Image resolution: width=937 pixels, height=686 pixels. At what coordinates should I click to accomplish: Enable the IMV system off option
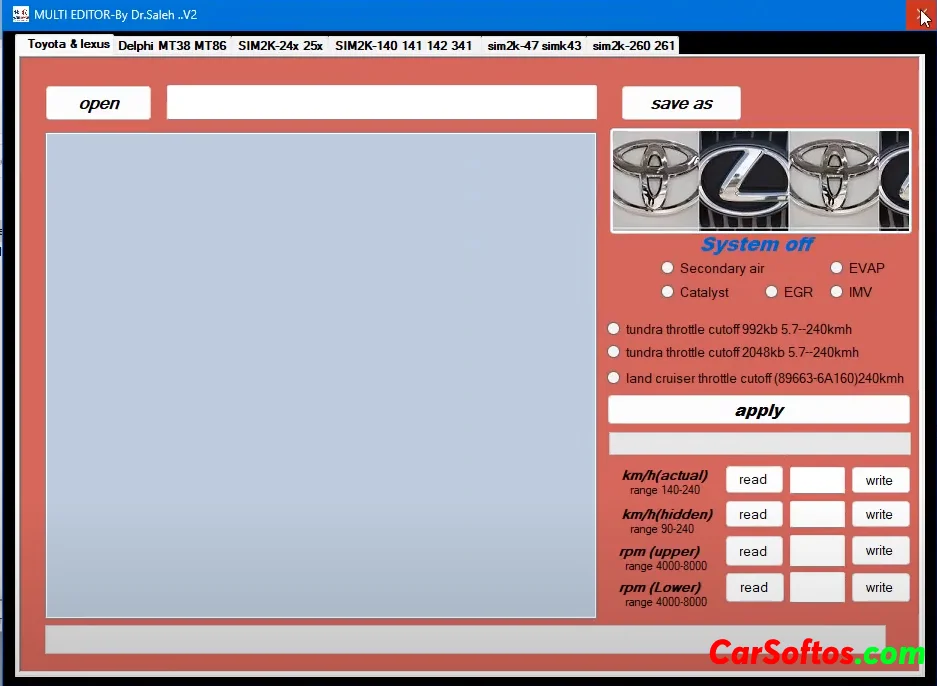click(x=837, y=292)
